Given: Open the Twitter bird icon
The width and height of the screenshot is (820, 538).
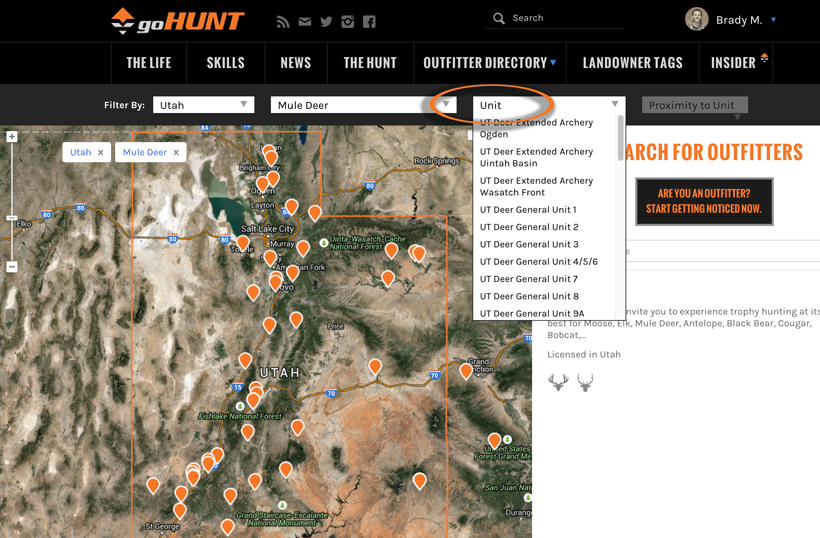Looking at the screenshot, I should pos(326,21).
